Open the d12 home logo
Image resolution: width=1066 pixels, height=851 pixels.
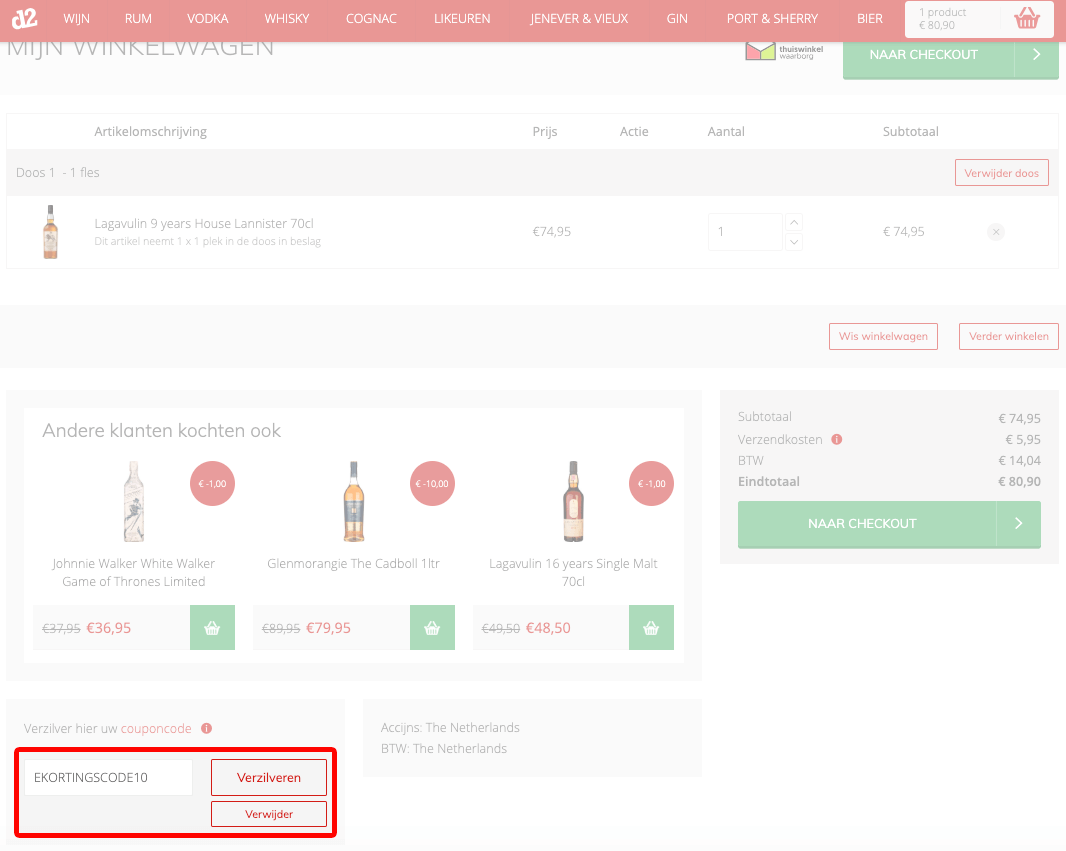pyautogui.click(x=24, y=18)
